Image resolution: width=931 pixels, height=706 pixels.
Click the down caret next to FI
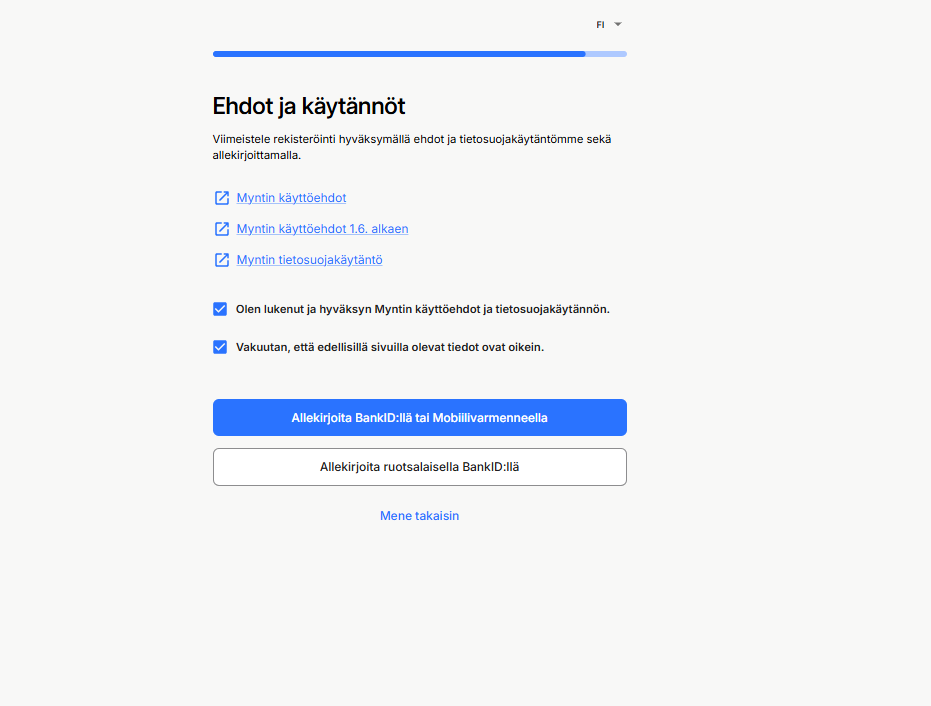click(x=618, y=24)
